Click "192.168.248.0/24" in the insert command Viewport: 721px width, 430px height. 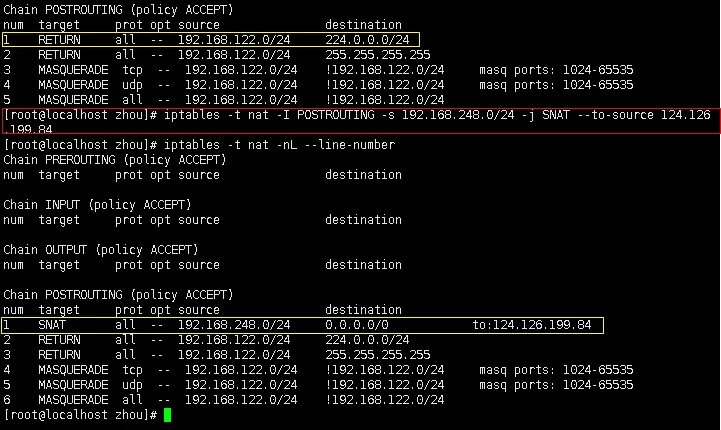pyautogui.click(x=458, y=115)
